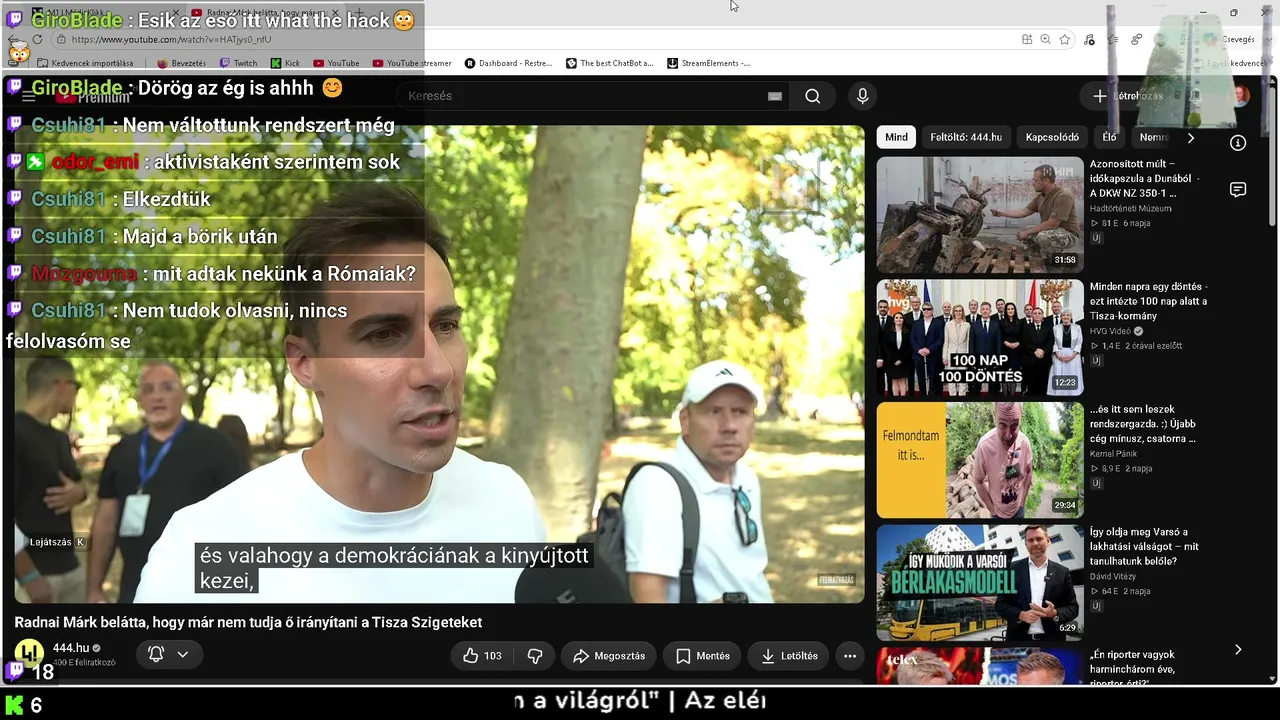This screenshot has height=720, width=1280.
Task: Reload the page with refresh icon
Action: 37,39
